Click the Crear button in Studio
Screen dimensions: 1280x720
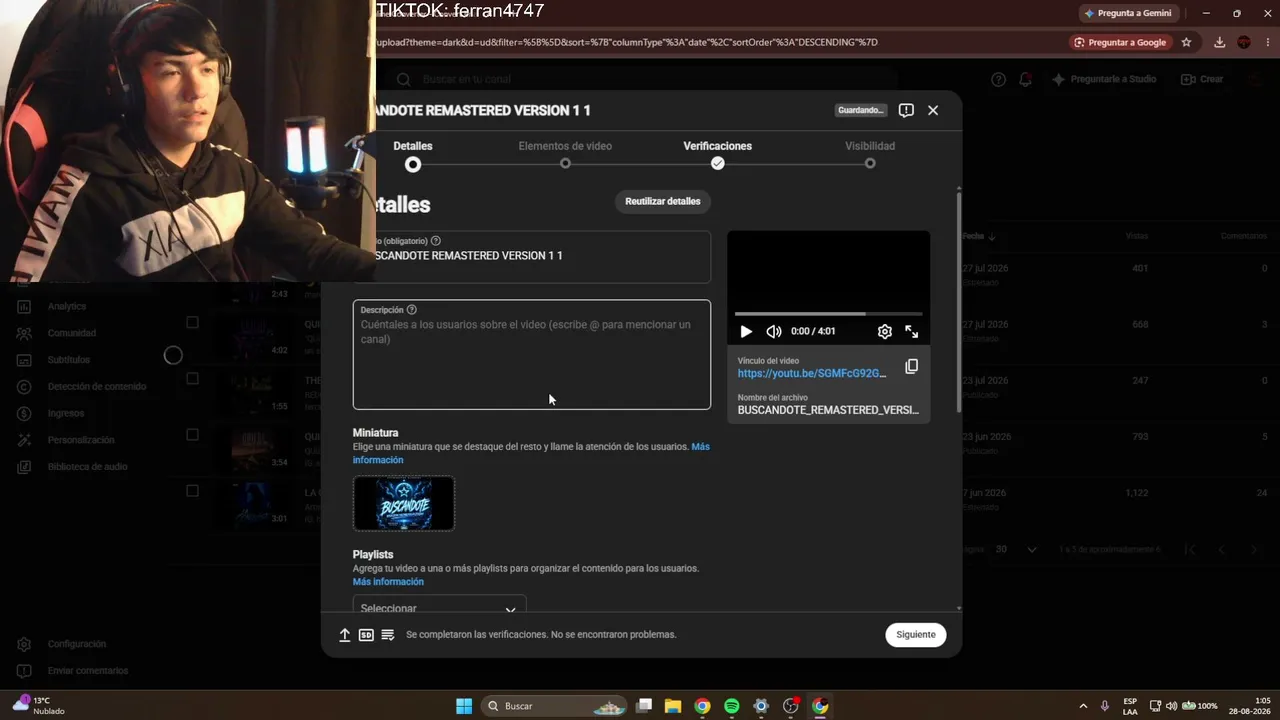coord(1202,79)
